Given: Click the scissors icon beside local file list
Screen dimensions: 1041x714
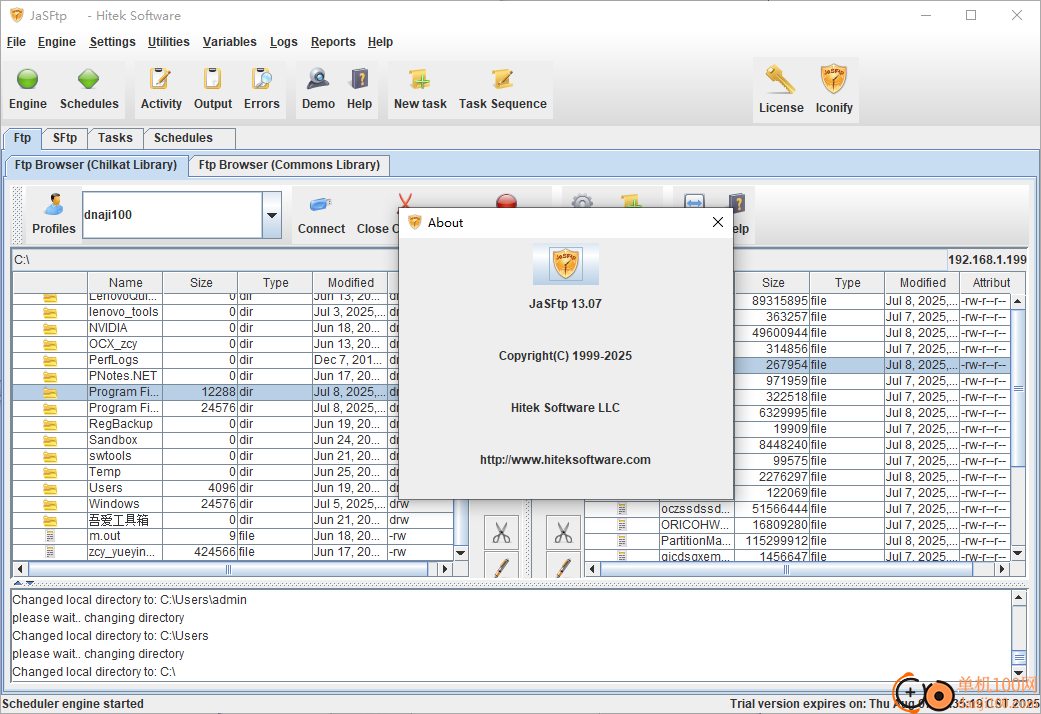Looking at the screenshot, I should 501,533.
